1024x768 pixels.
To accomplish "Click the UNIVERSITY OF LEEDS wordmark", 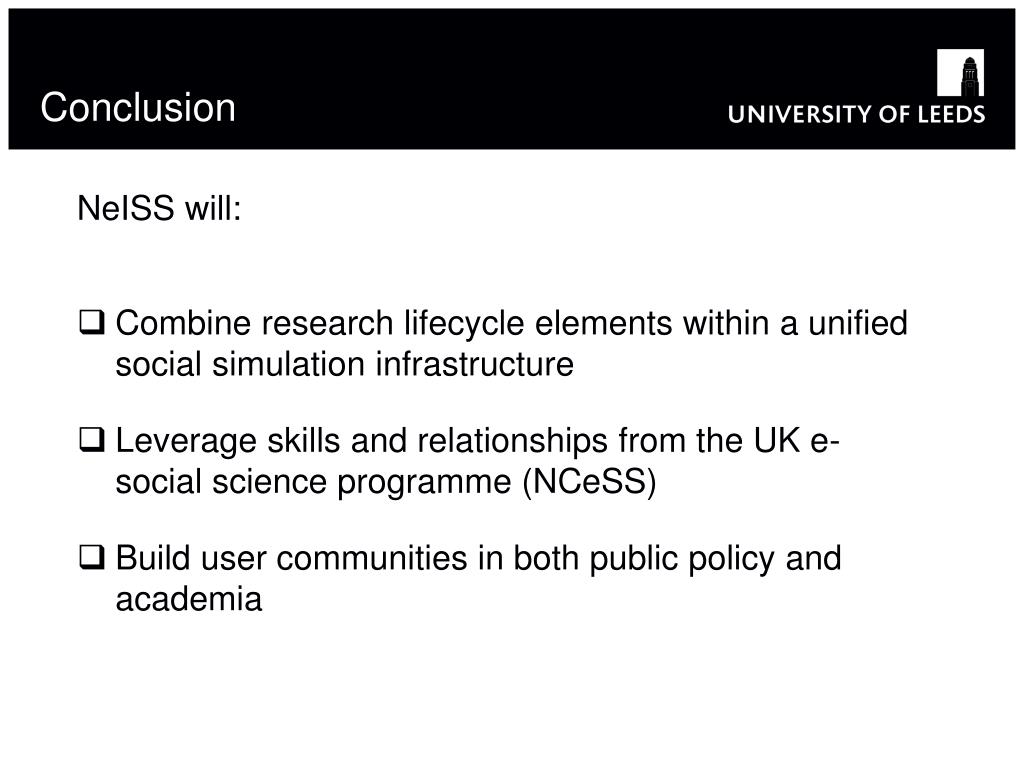I will pos(856,114).
